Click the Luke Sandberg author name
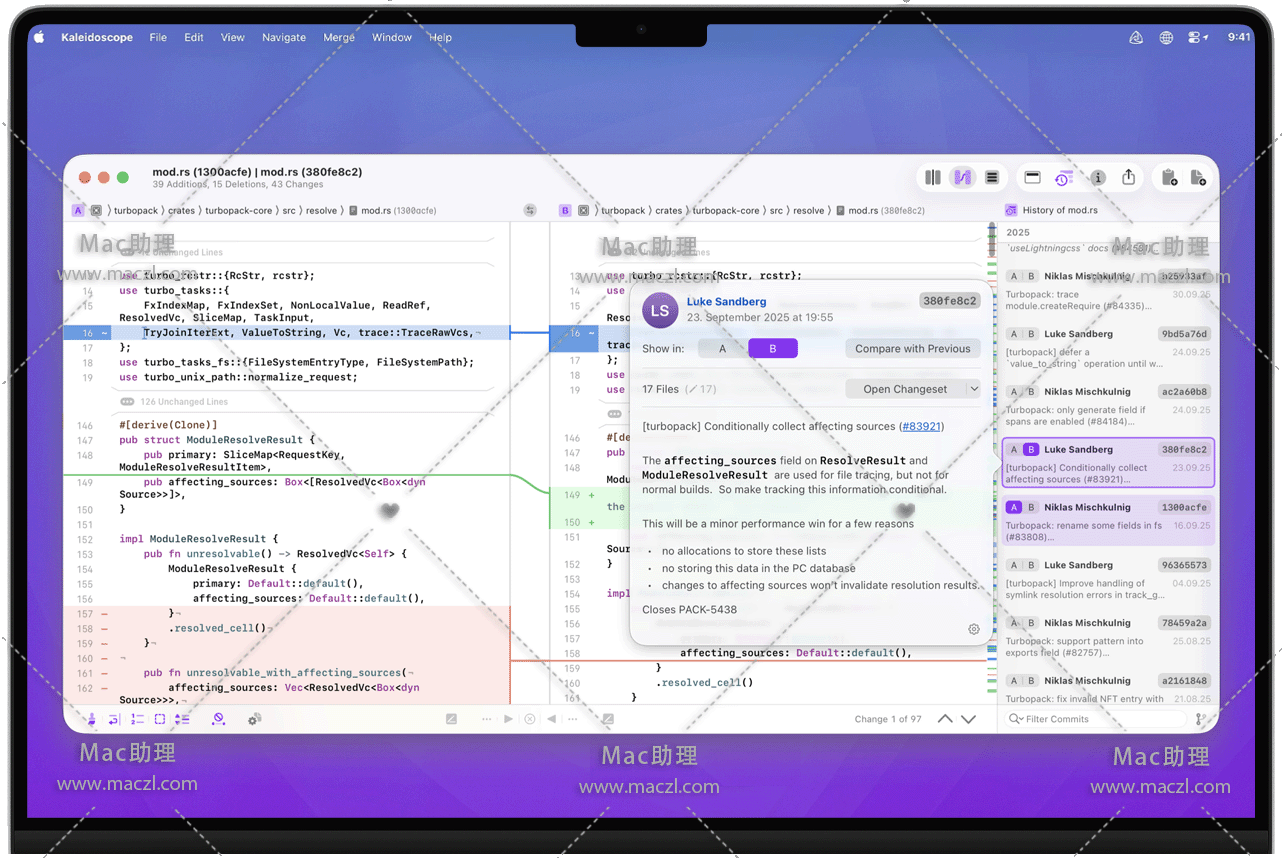 pos(727,302)
